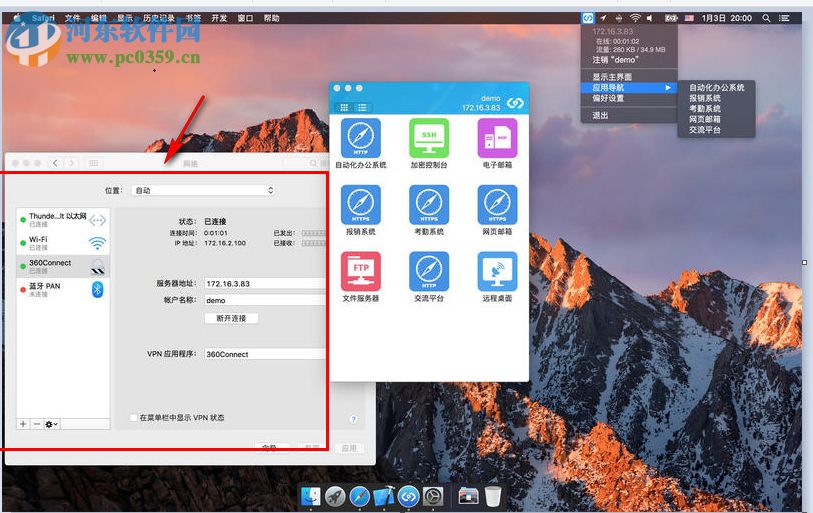The width and height of the screenshot is (813, 513).
Task: Open the 报销系统 HTTPS icon in app grid
Action: tap(360, 204)
